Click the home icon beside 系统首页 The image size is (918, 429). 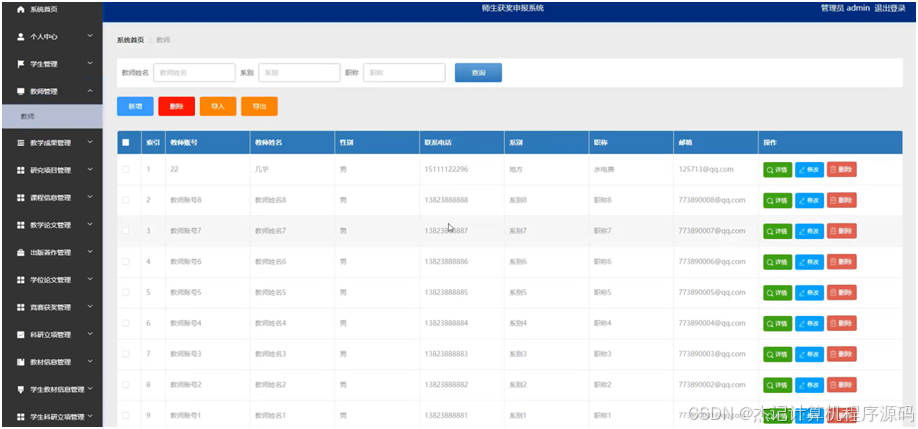20,9
